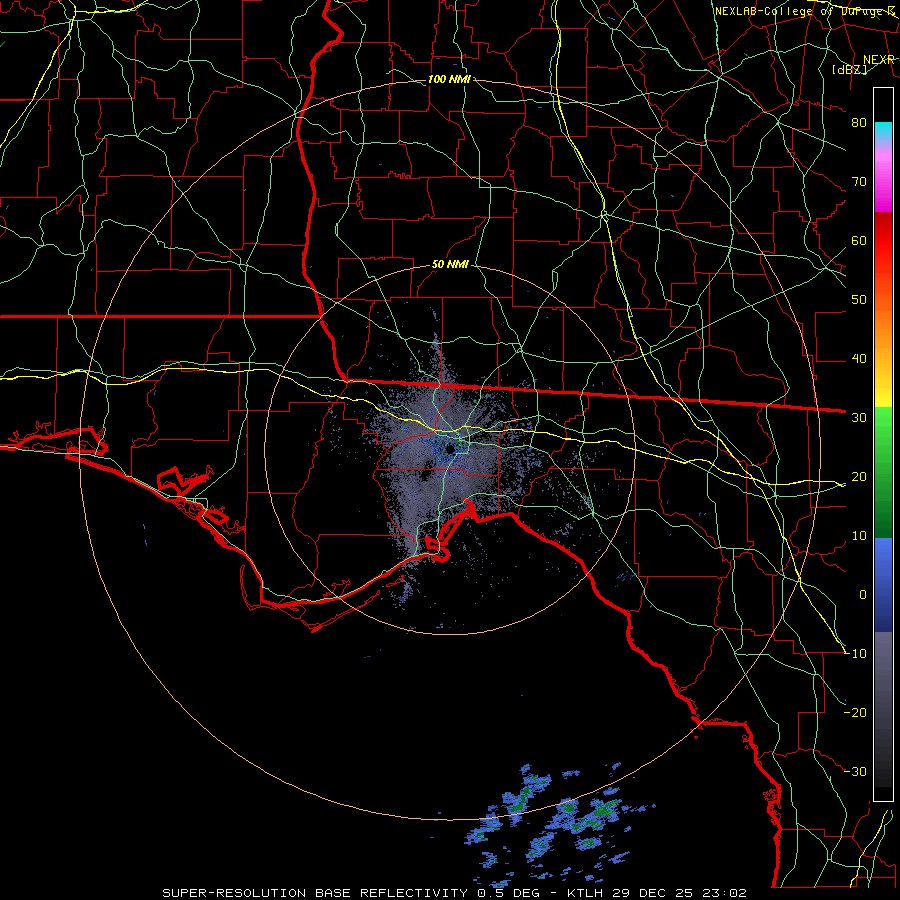Screen dimensions: 900x900
Task: Click the red band of the reflectivity colorbar
Action: (x=883, y=241)
